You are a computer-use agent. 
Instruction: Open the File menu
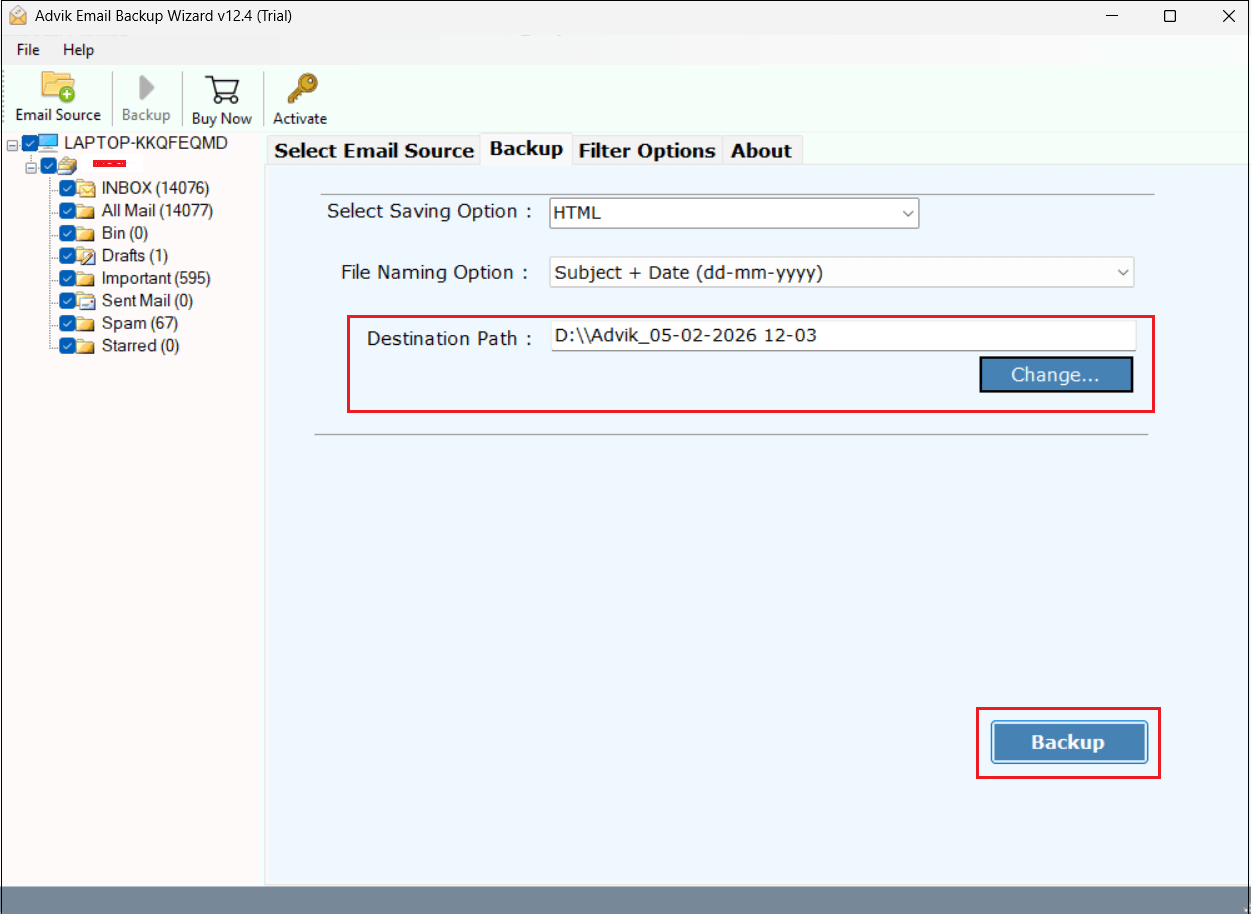(26, 49)
